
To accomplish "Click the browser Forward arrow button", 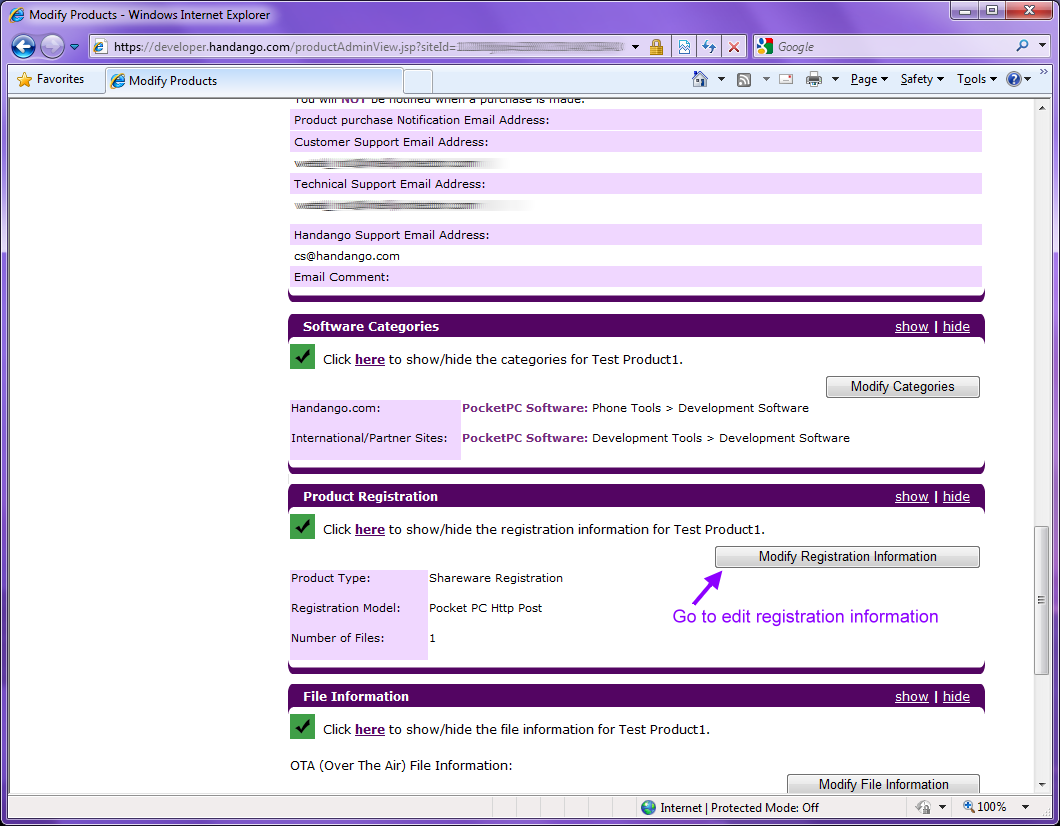I will [52, 47].
